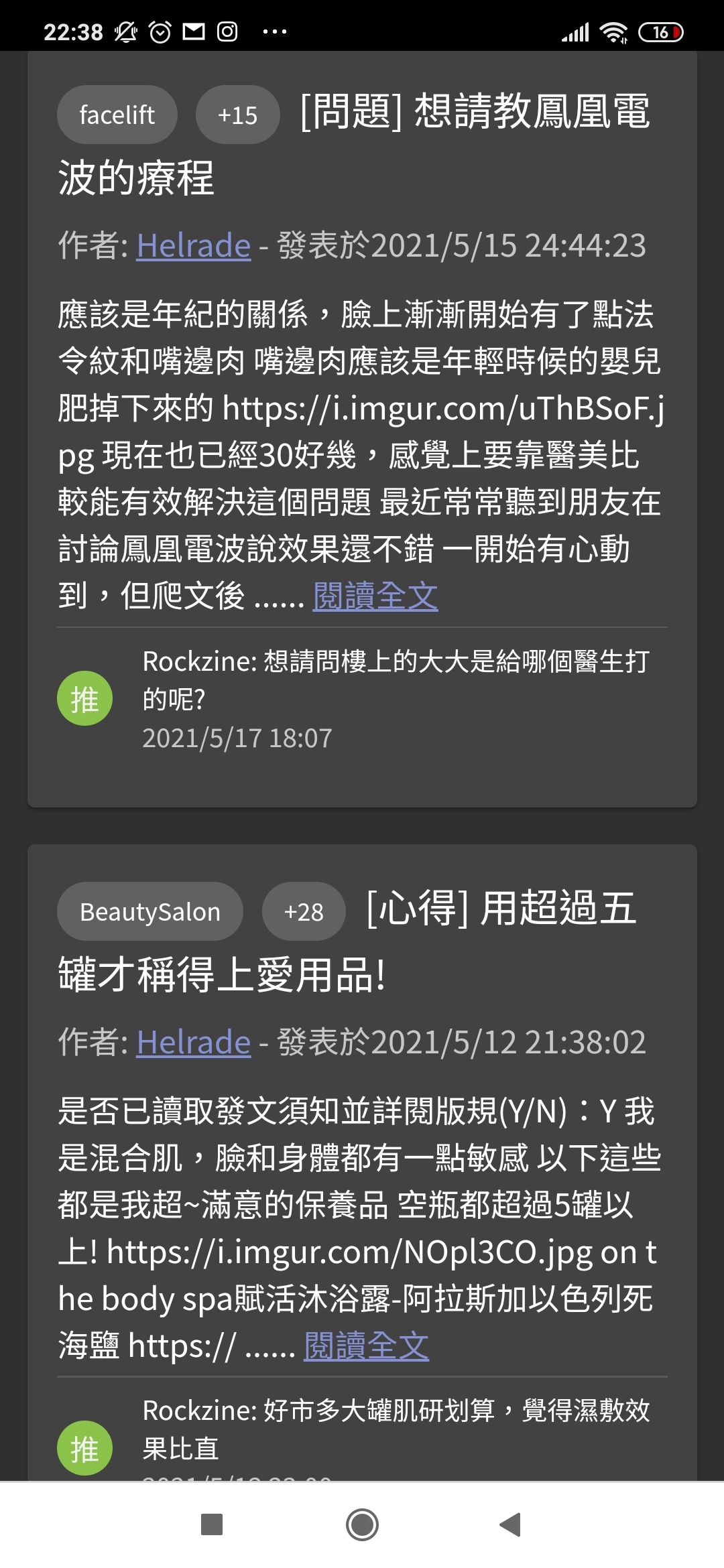This screenshot has height=1568, width=724.
Task: Open 閱讀全文 link in BeautySalon post
Action: (x=367, y=1346)
